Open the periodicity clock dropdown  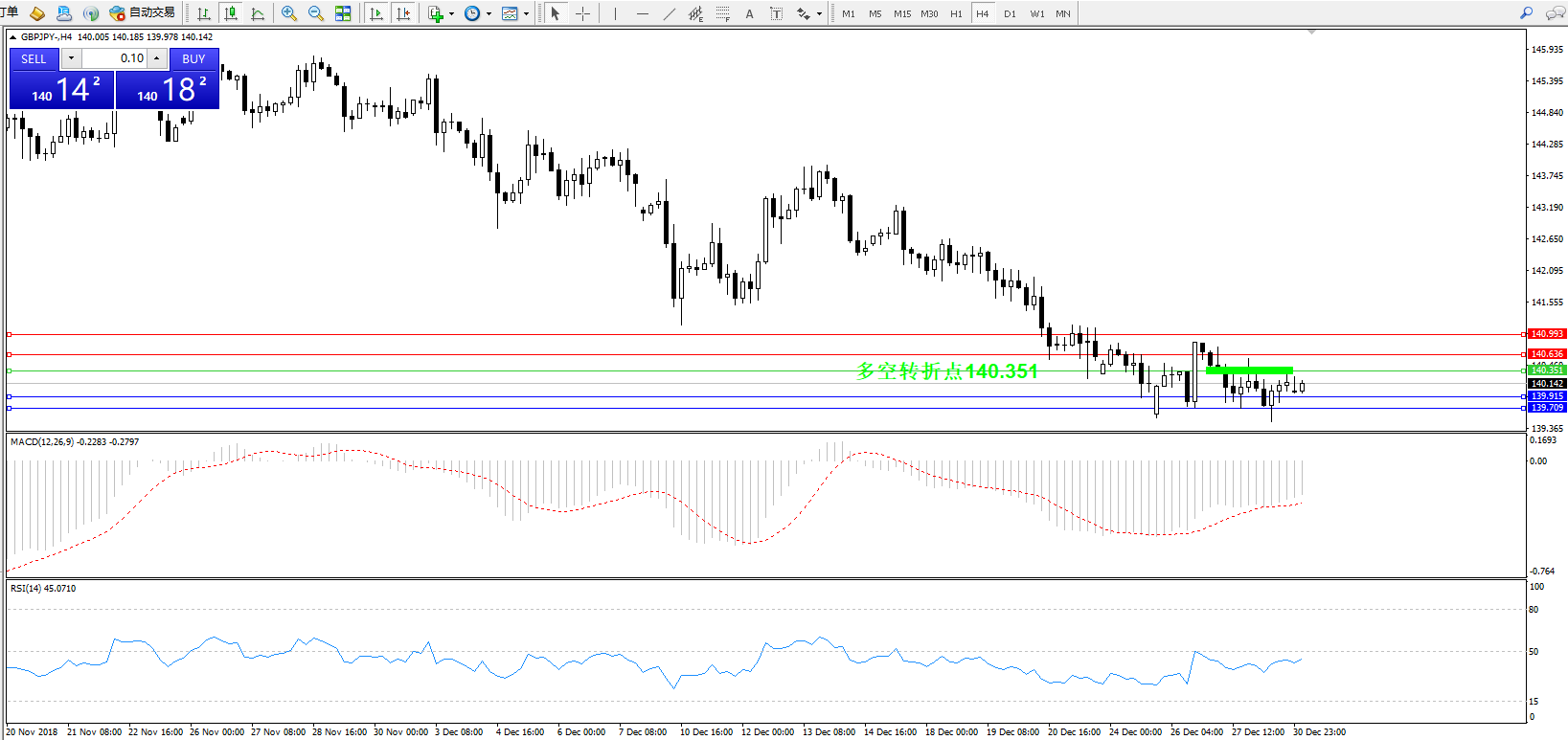tap(489, 13)
